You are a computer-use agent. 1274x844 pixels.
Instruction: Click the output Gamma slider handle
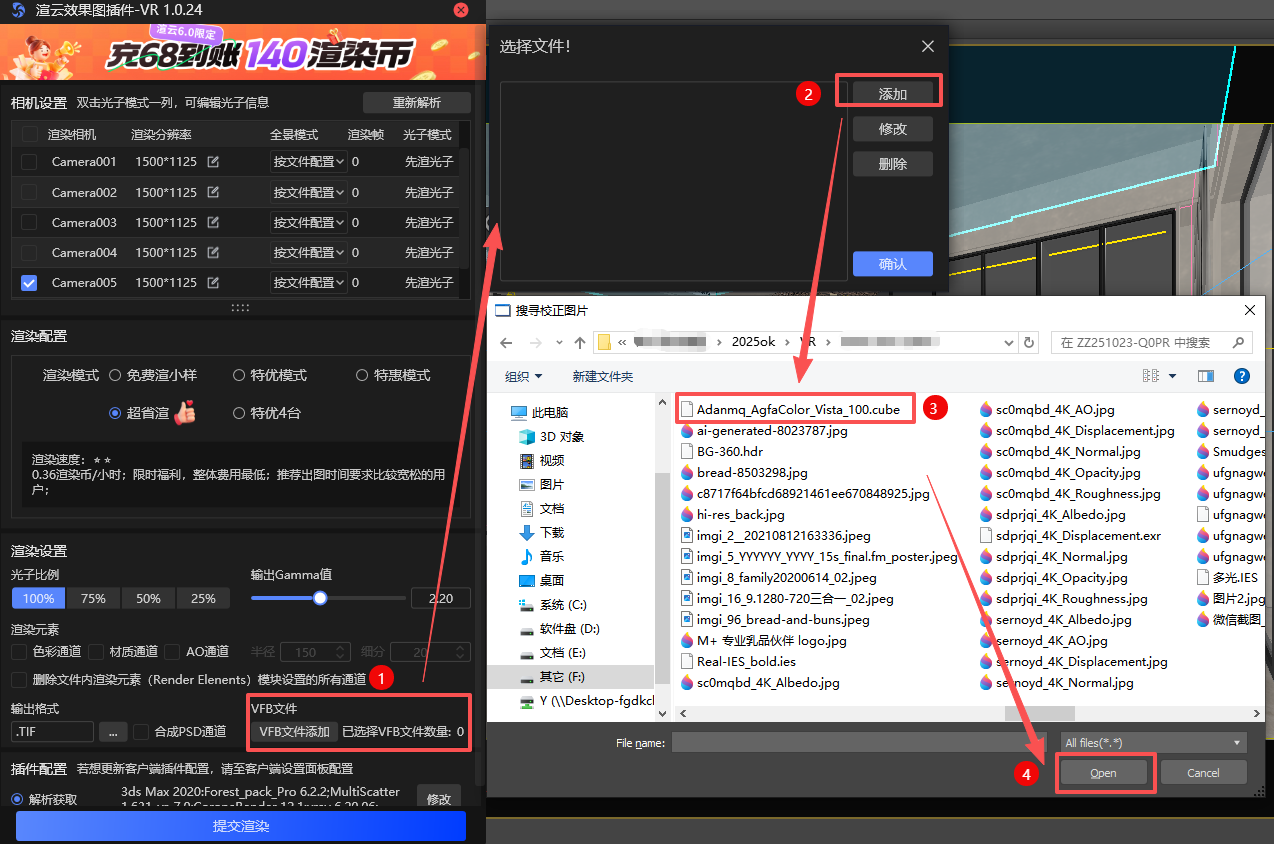point(320,598)
